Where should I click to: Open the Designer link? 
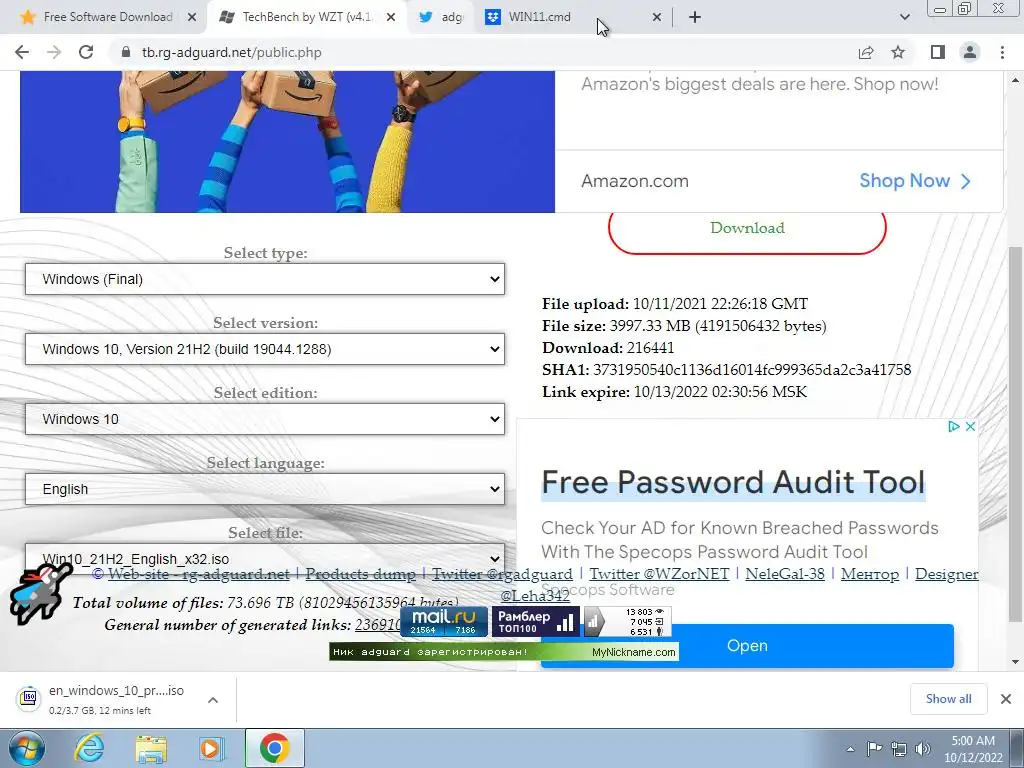click(x=946, y=574)
